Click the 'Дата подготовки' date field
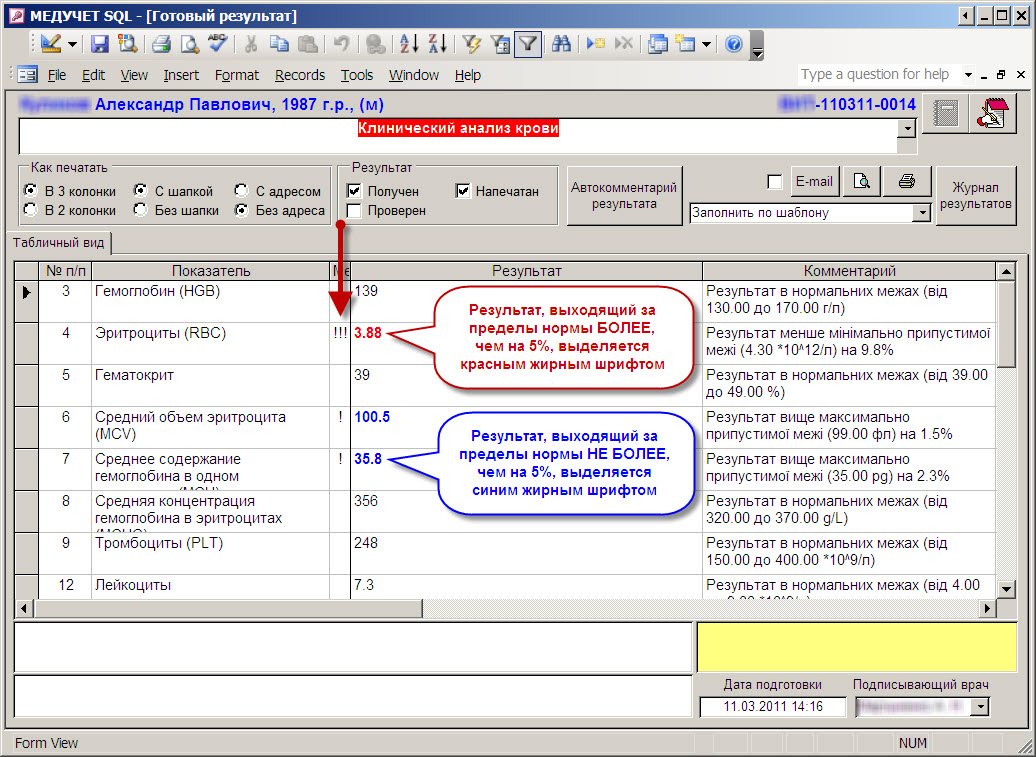 (772, 707)
